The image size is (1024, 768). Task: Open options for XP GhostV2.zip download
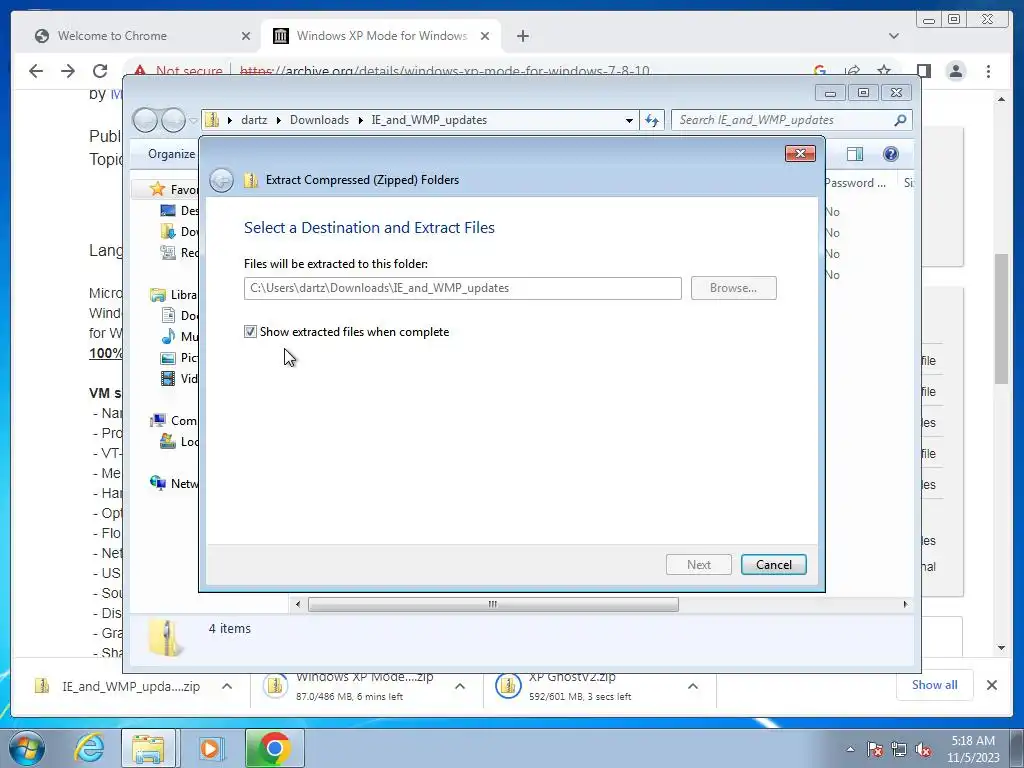tap(692, 686)
